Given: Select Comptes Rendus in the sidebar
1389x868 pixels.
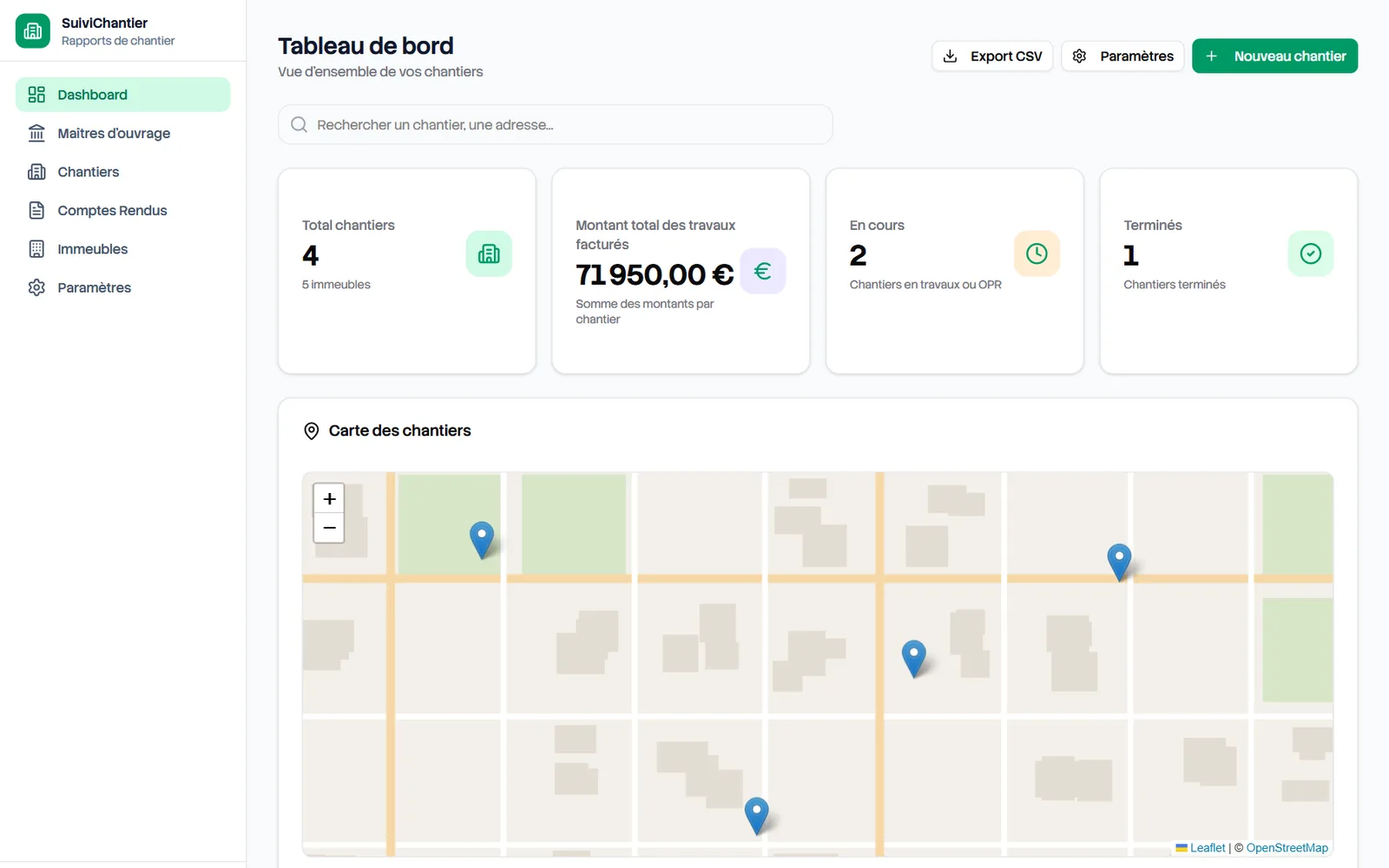Looking at the screenshot, I should click(122, 210).
